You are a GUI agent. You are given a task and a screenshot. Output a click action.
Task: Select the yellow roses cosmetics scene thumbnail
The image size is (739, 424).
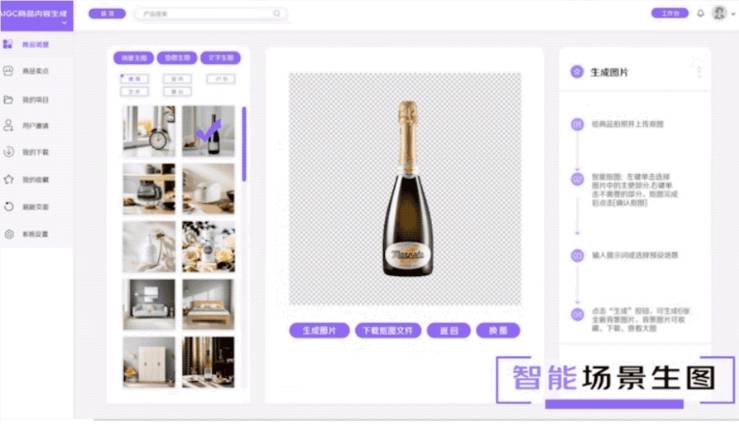(208, 247)
